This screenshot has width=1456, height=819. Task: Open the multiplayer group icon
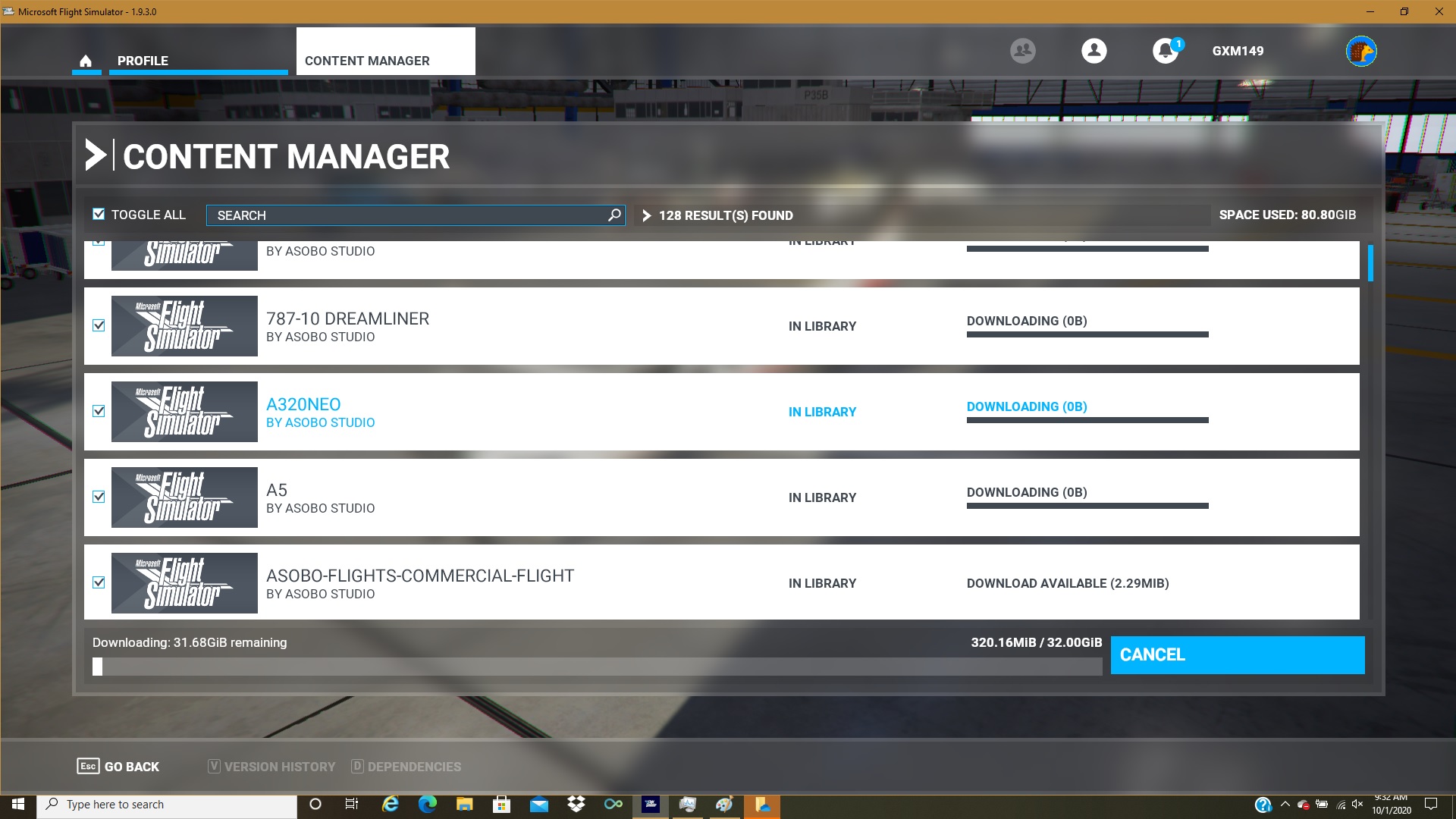pyautogui.click(x=1022, y=51)
